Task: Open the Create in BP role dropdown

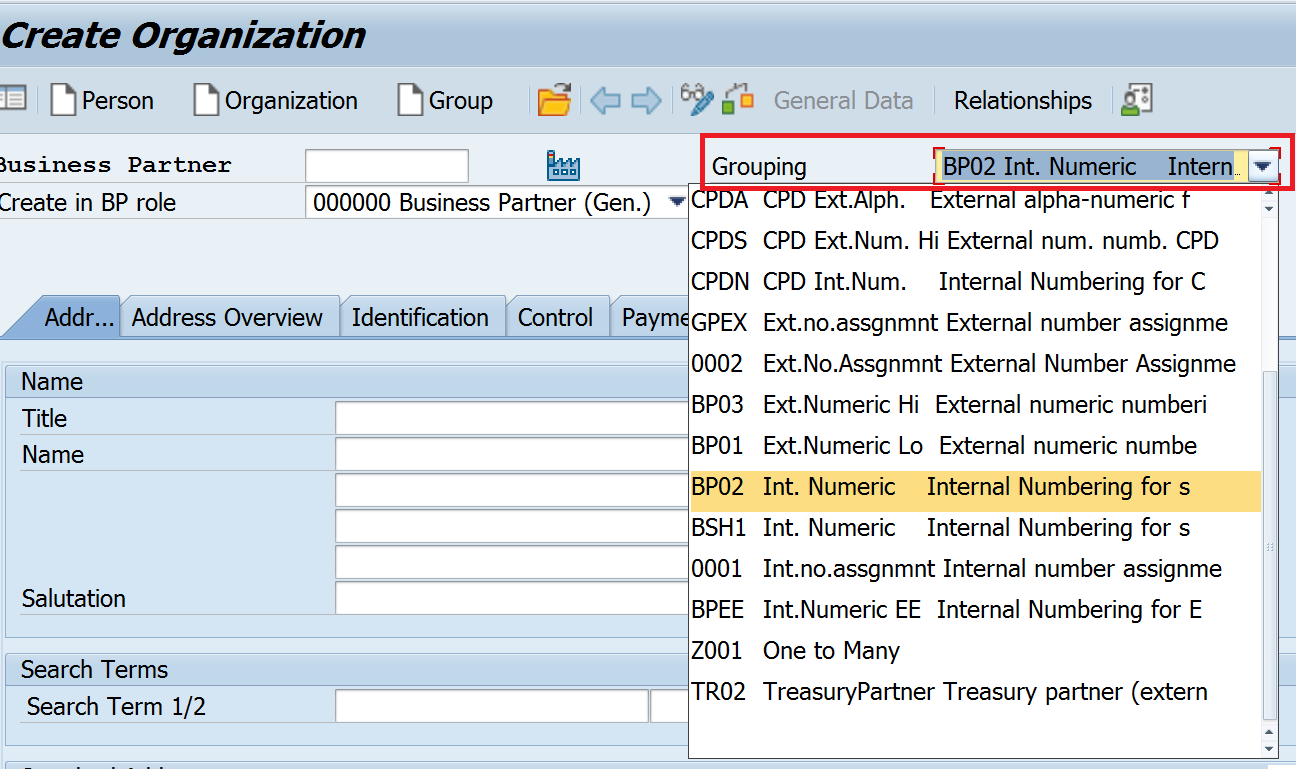Action: (x=674, y=202)
